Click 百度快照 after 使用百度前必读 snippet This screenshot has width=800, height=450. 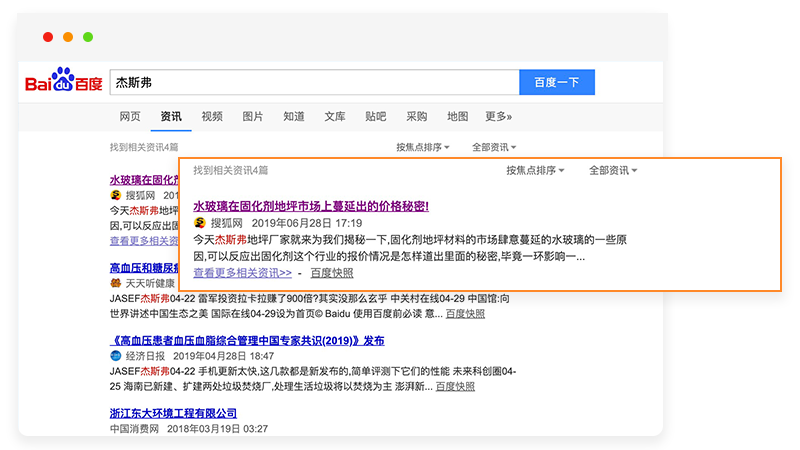465,314
